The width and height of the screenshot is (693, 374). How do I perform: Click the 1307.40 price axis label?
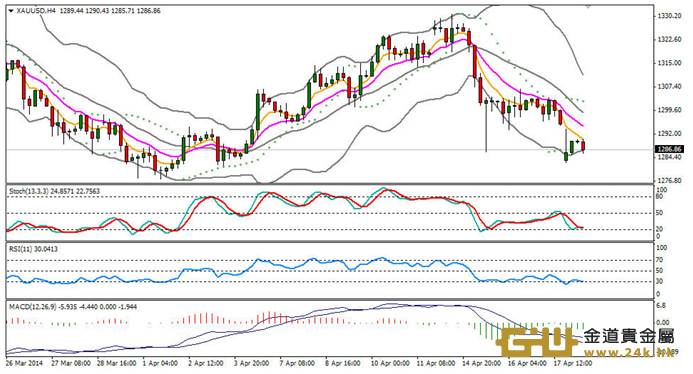coord(669,86)
